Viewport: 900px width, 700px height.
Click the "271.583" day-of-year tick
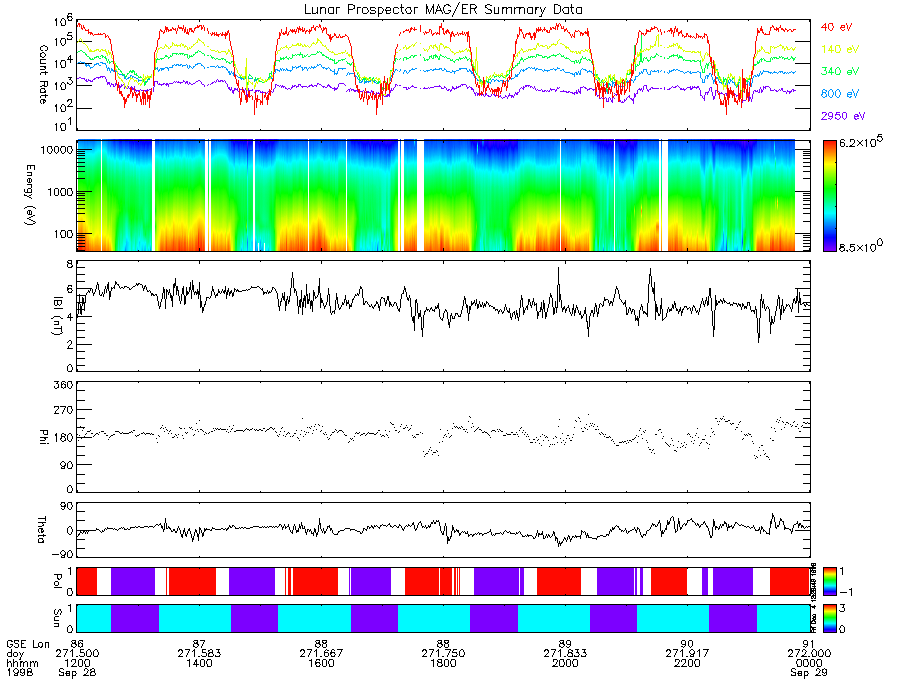pos(199,654)
